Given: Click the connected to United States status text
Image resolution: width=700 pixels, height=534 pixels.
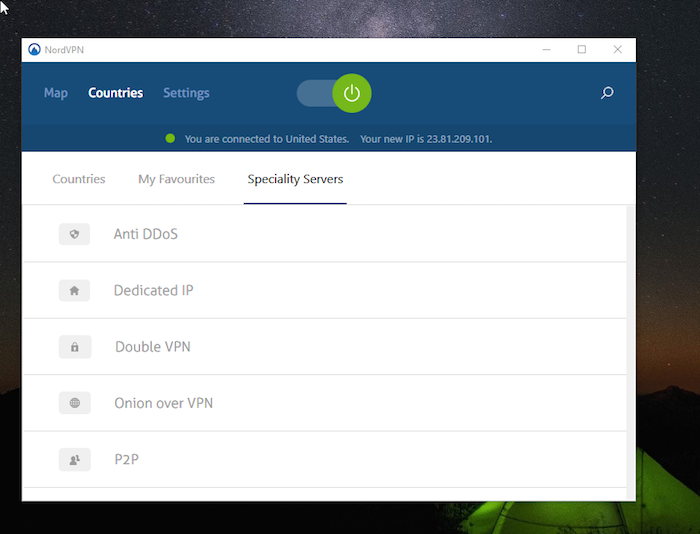Looking at the screenshot, I should click(x=267, y=139).
